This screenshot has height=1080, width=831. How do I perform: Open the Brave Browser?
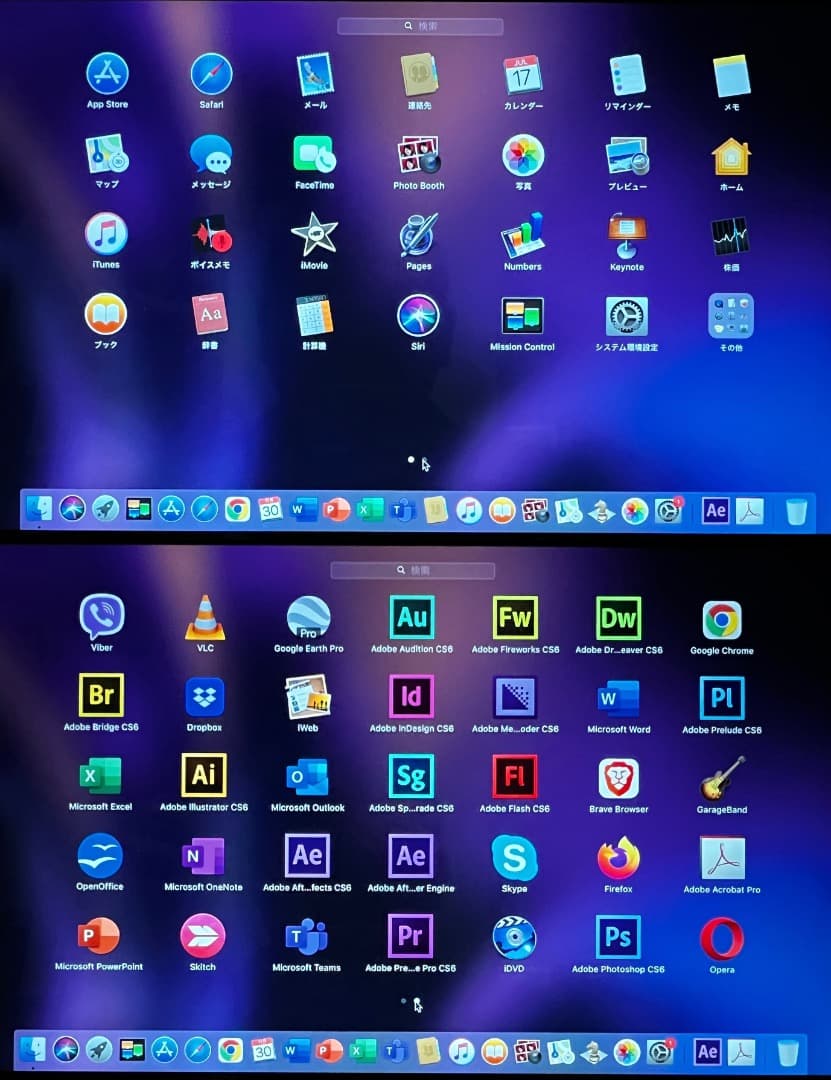click(617, 778)
